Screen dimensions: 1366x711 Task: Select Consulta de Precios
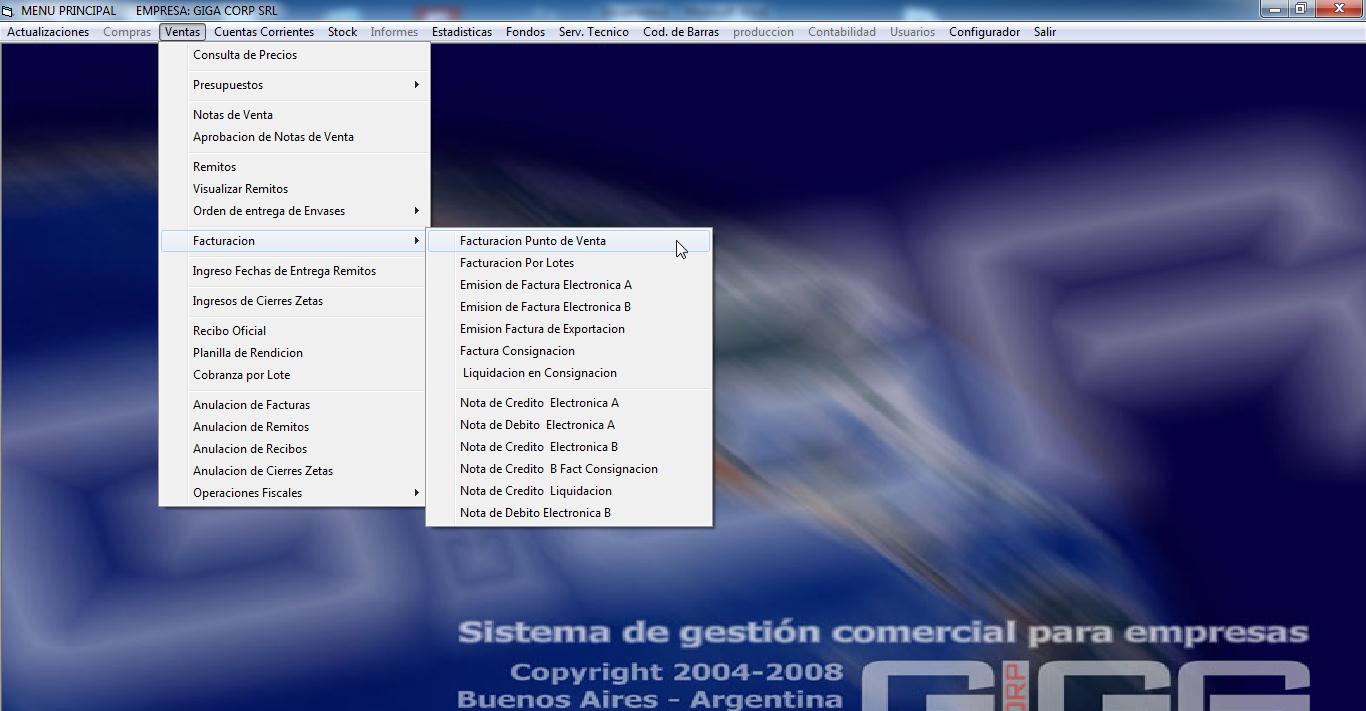click(295, 55)
